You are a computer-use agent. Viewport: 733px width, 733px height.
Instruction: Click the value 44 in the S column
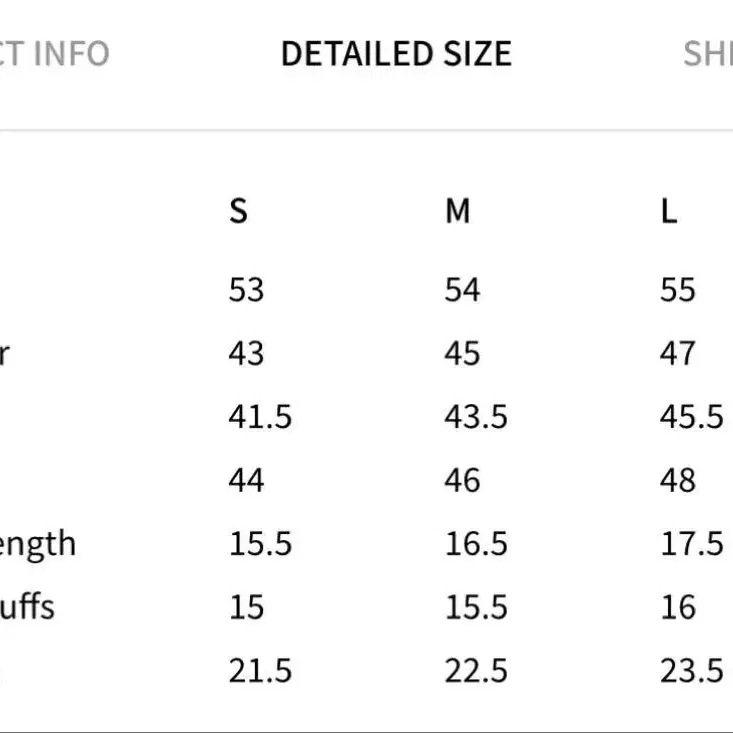(x=246, y=481)
